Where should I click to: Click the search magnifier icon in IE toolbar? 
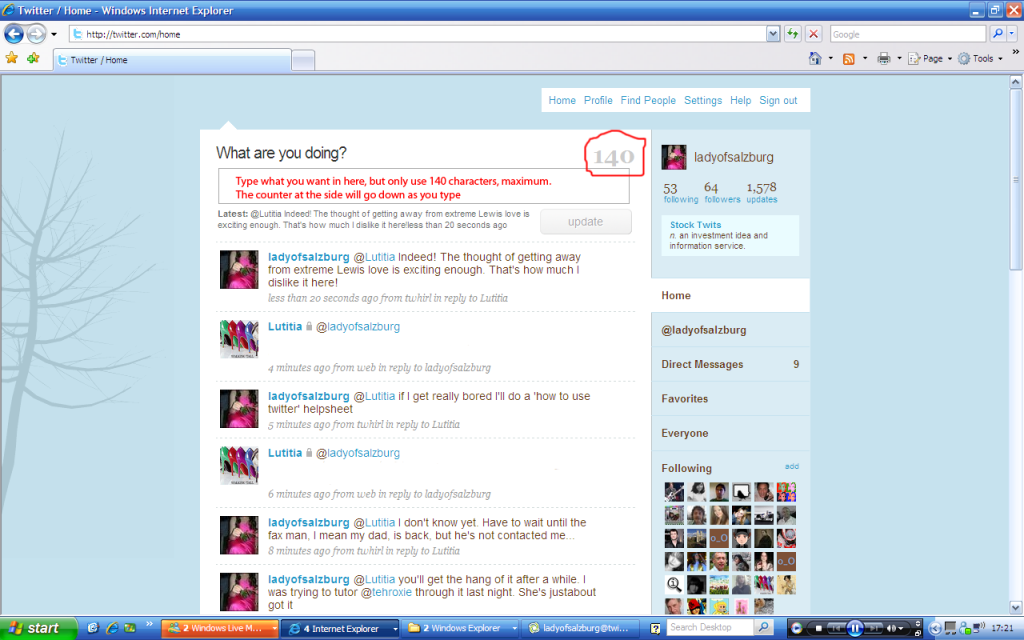click(x=997, y=34)
